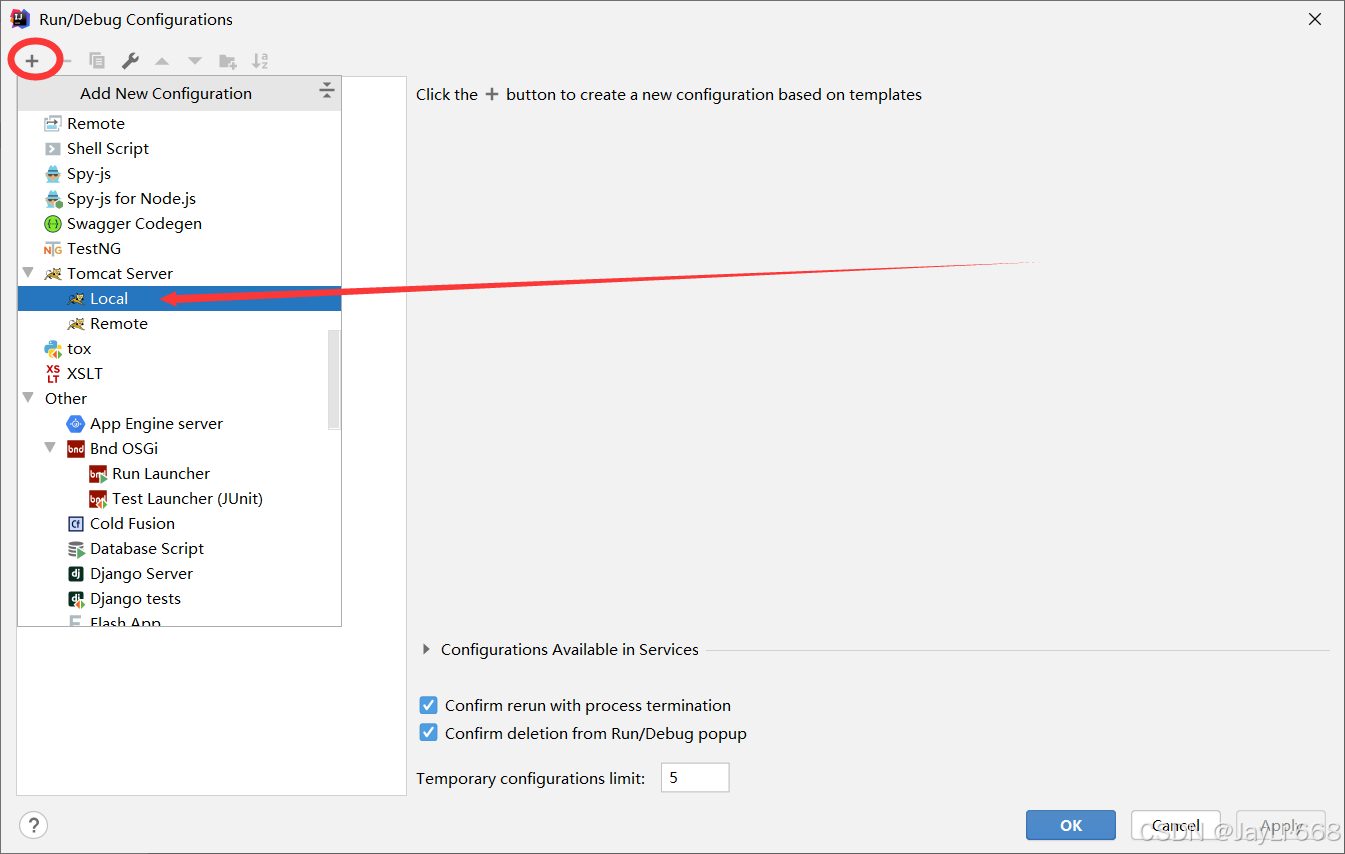Screen dimensions: 1345x854
Task: Select Swagger Codegen configuration type
Action: [x=180, y=223]
